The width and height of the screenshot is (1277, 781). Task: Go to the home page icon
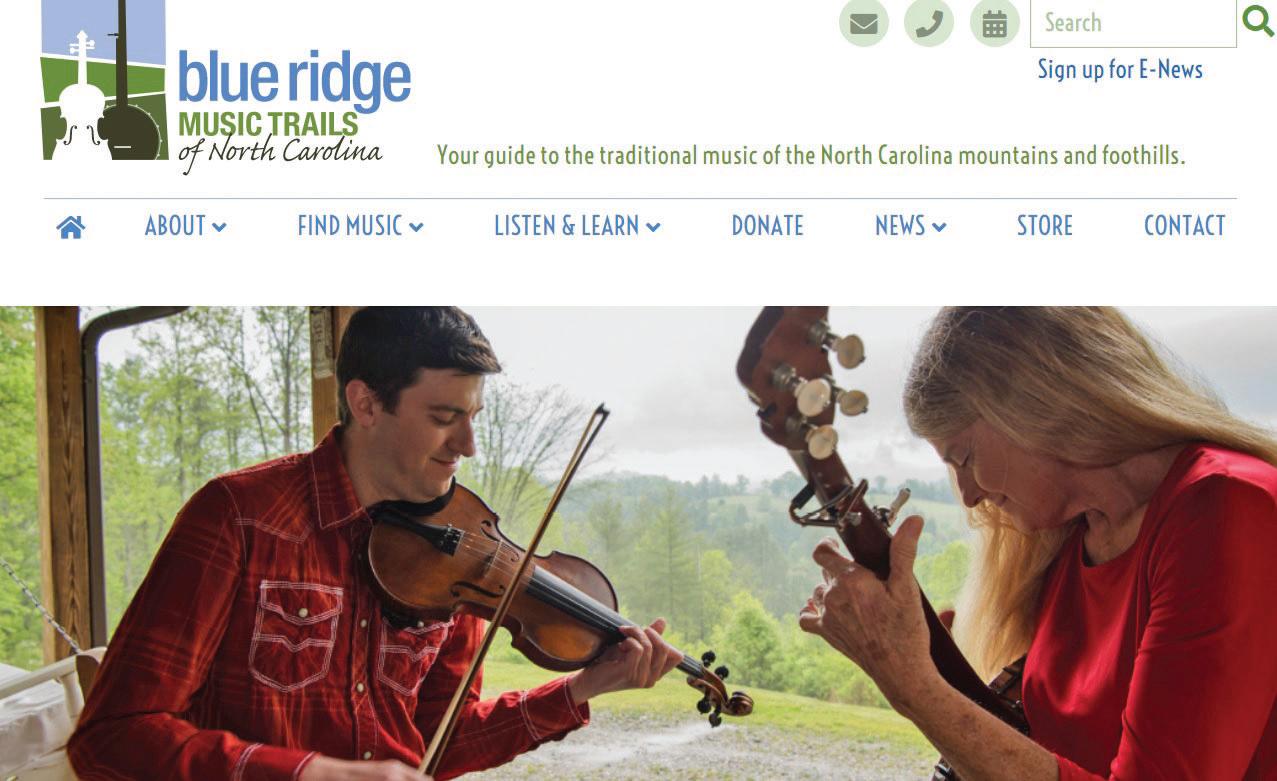[x=71, y=227]
